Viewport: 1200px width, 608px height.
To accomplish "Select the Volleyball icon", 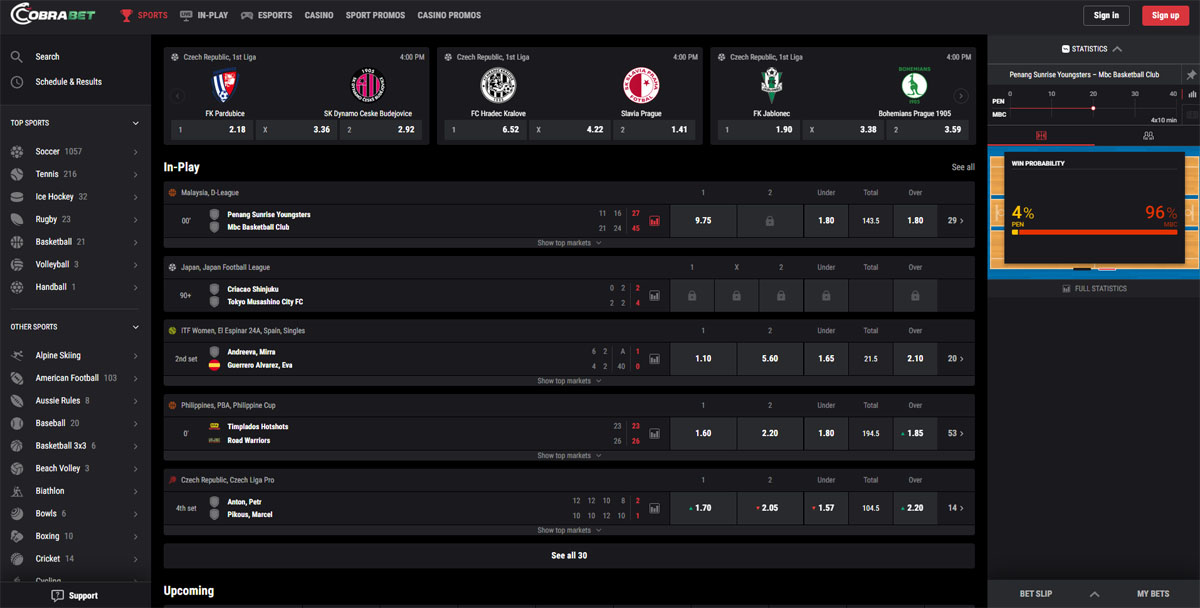I will tap(17, 265).
